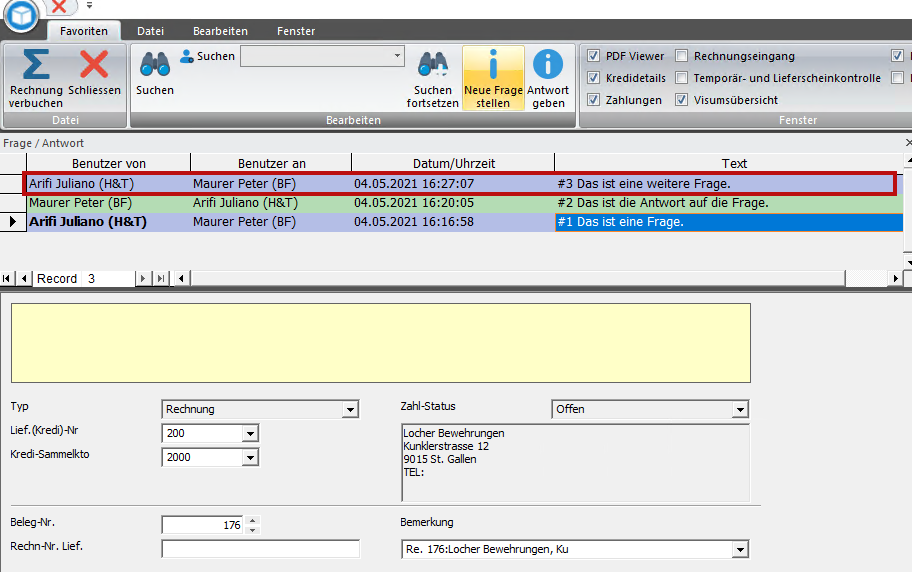The image size is (912, 572).
Task: Select cell '#1 Das ist eine Frage.'
Action: [729, 222]
